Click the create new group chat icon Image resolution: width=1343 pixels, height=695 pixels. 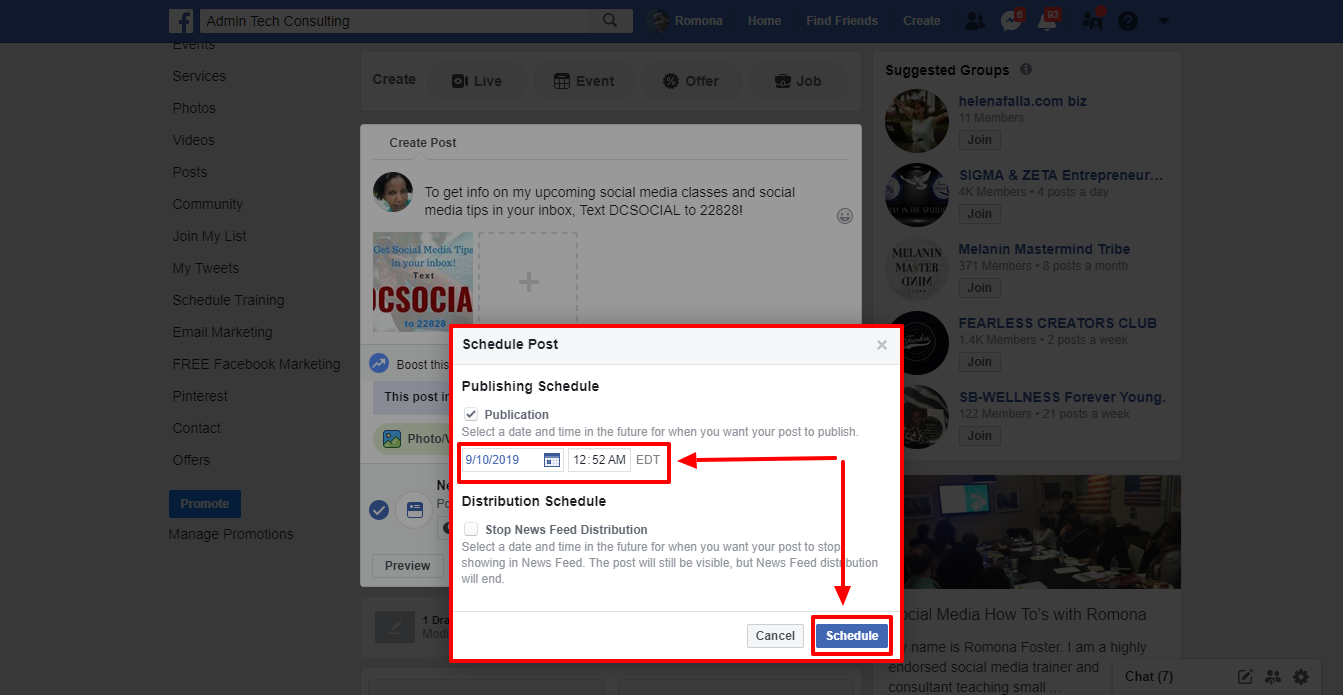click(1273, 677)
